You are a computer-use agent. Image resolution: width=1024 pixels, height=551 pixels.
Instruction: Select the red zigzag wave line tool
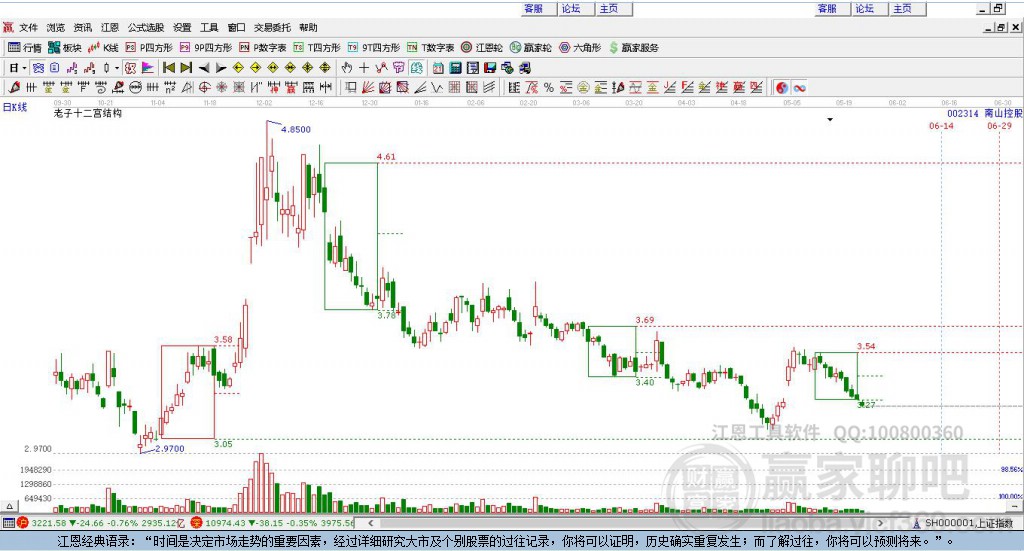381,68
